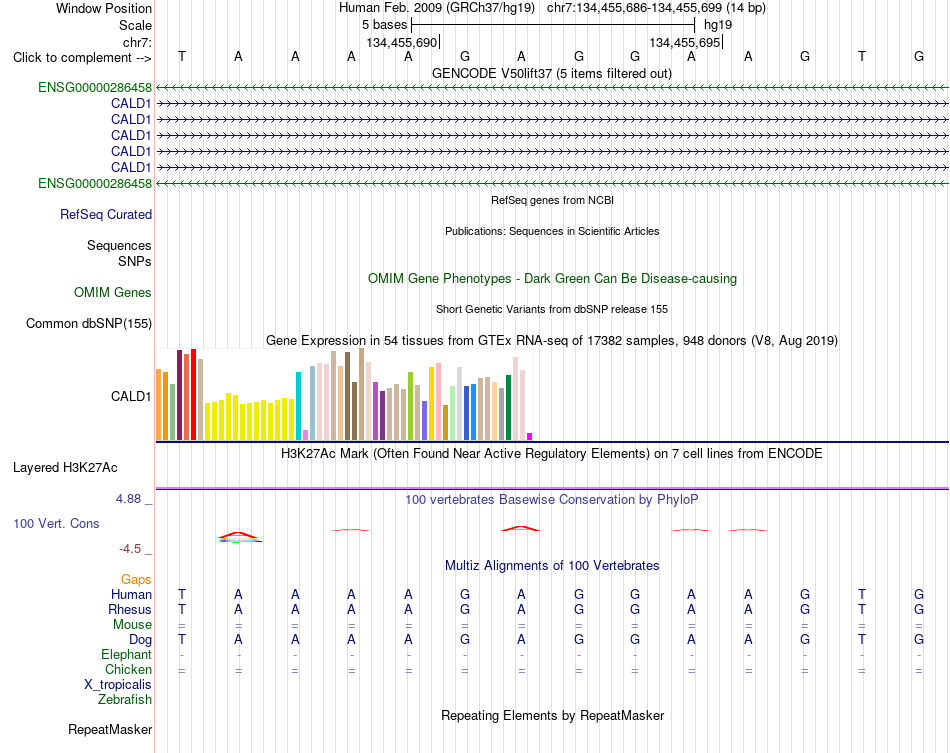The width and height of the screenshot is (950, 753).
Task: Click 'Repeating Elements by RepeatMasker' title
Action: 552,715
